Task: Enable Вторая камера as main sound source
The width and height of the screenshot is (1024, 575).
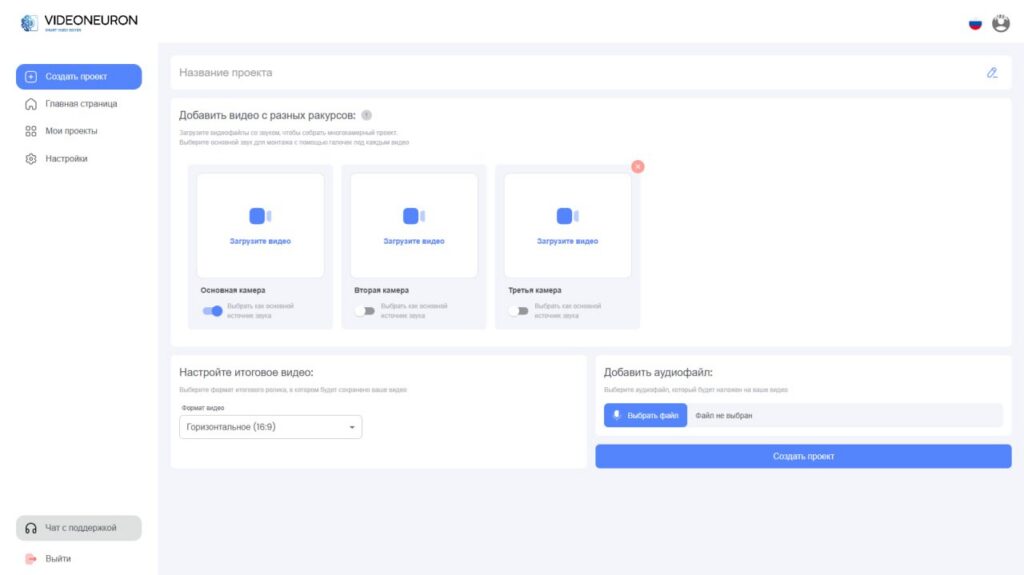Action: point(364,311)
